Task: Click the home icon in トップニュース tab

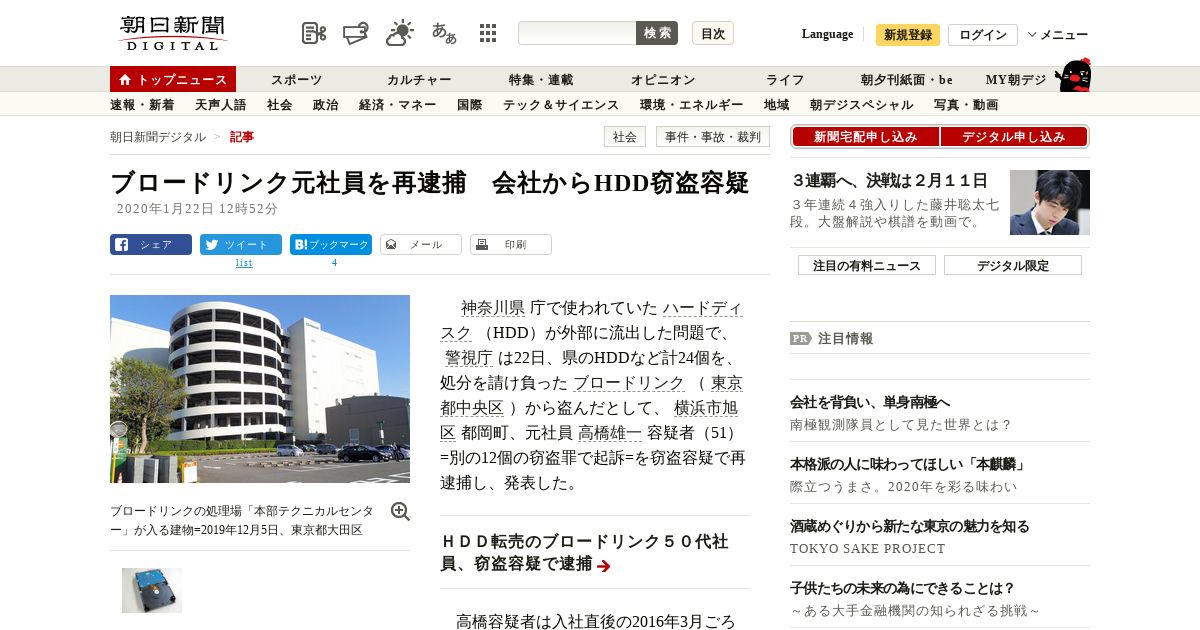Action: 125,79
